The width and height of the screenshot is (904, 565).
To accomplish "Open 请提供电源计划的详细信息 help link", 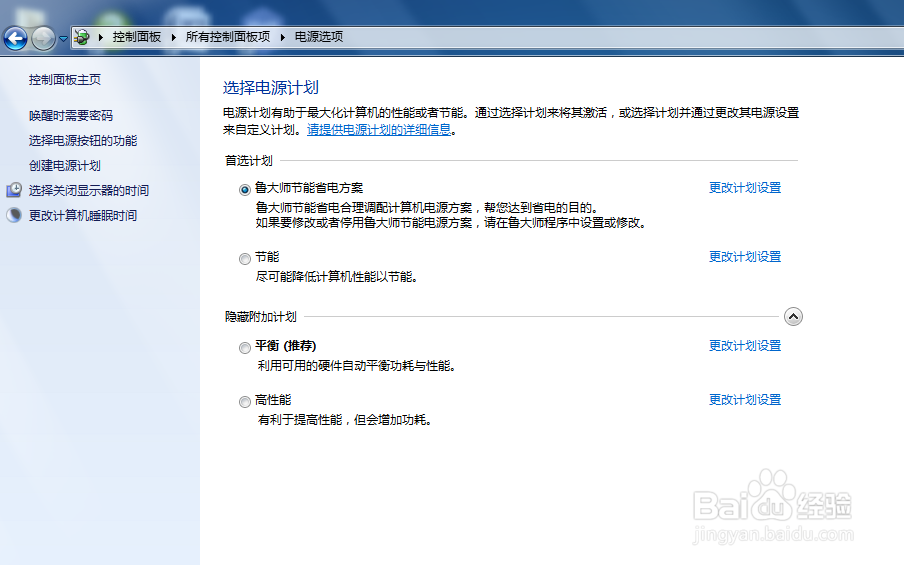I will point(379,130).
